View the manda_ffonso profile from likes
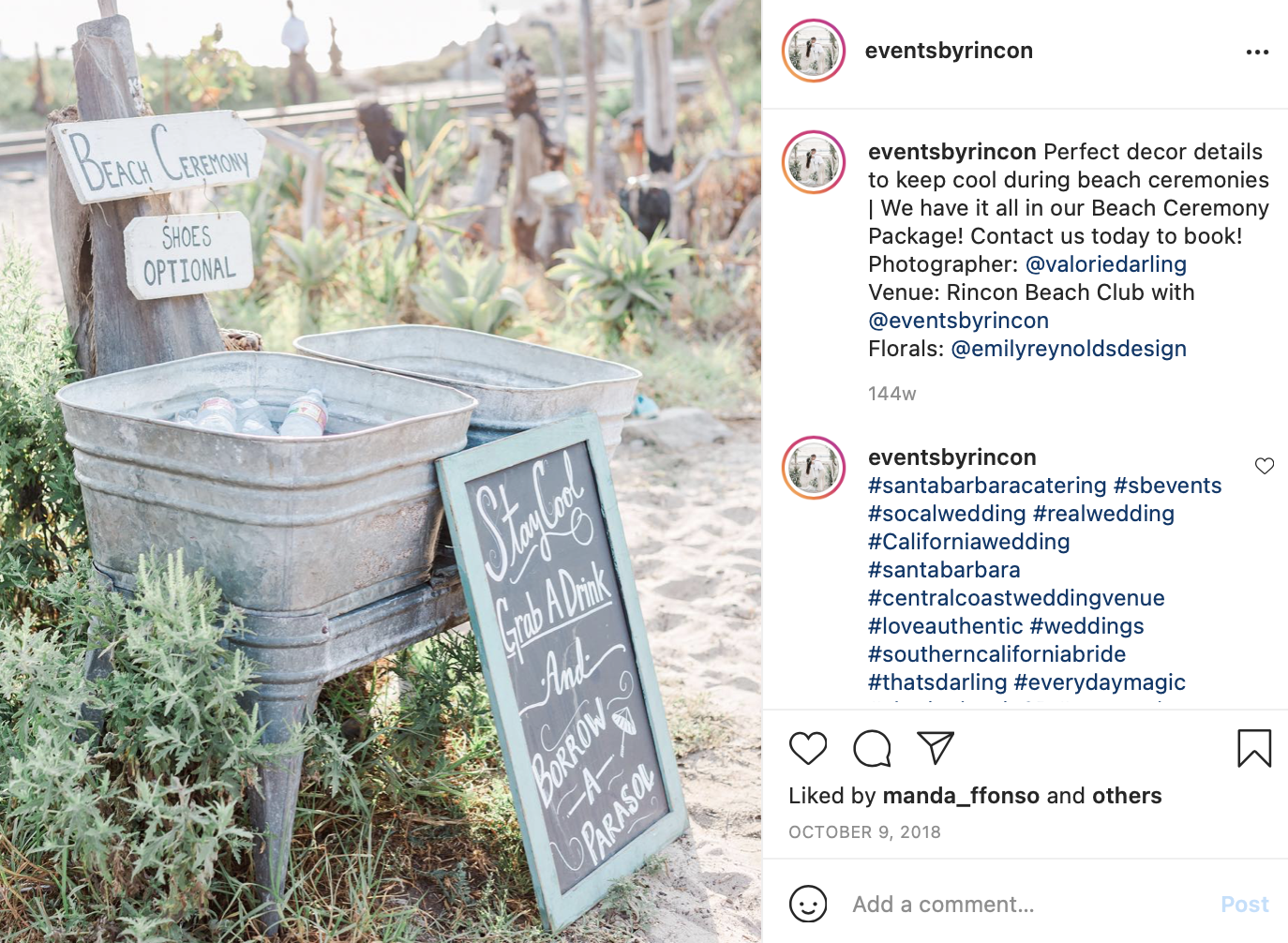Screen dimensions: 1288x943 pos(961,796)
